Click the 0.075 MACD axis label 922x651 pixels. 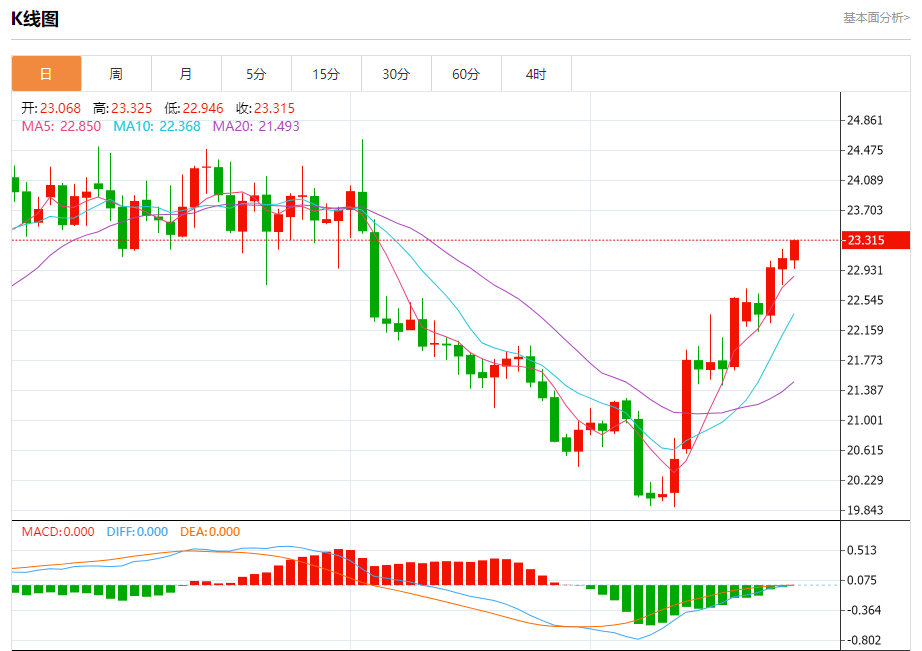click(861, 580)
